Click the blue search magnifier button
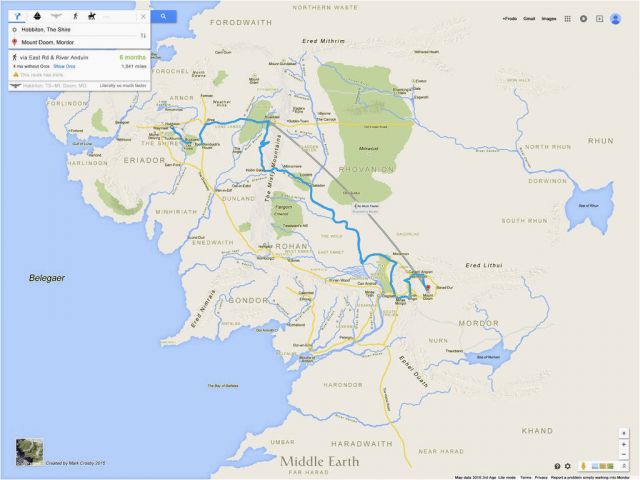This screenshot has width=640, height=480. coord(164,16)
